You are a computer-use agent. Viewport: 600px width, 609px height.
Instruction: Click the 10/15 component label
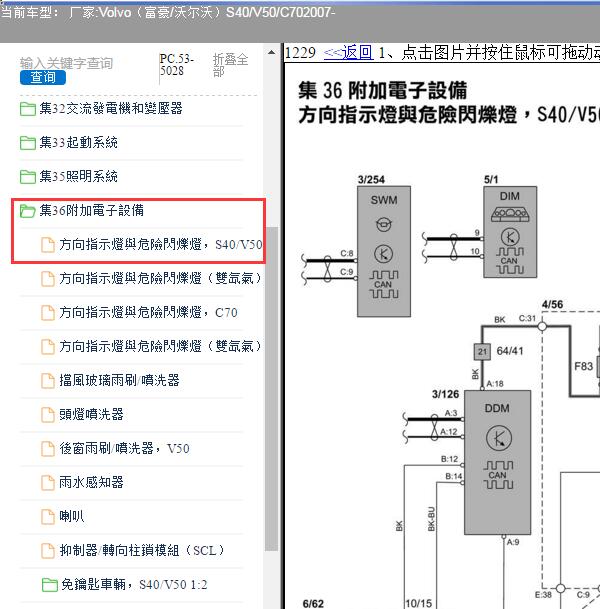coord(419,604)
